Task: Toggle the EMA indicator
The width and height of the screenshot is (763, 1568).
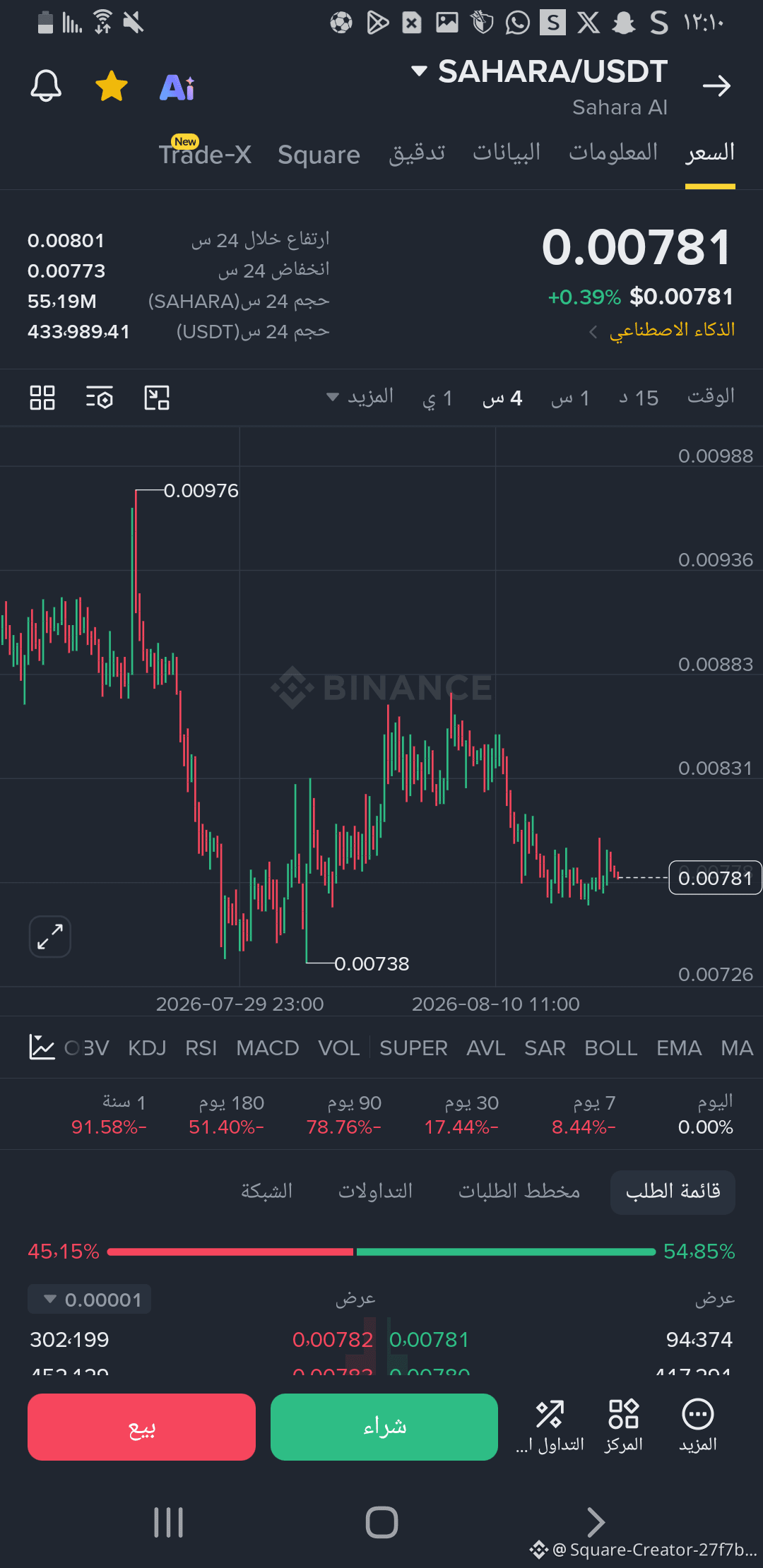Action: click(x=679, y=1048)
